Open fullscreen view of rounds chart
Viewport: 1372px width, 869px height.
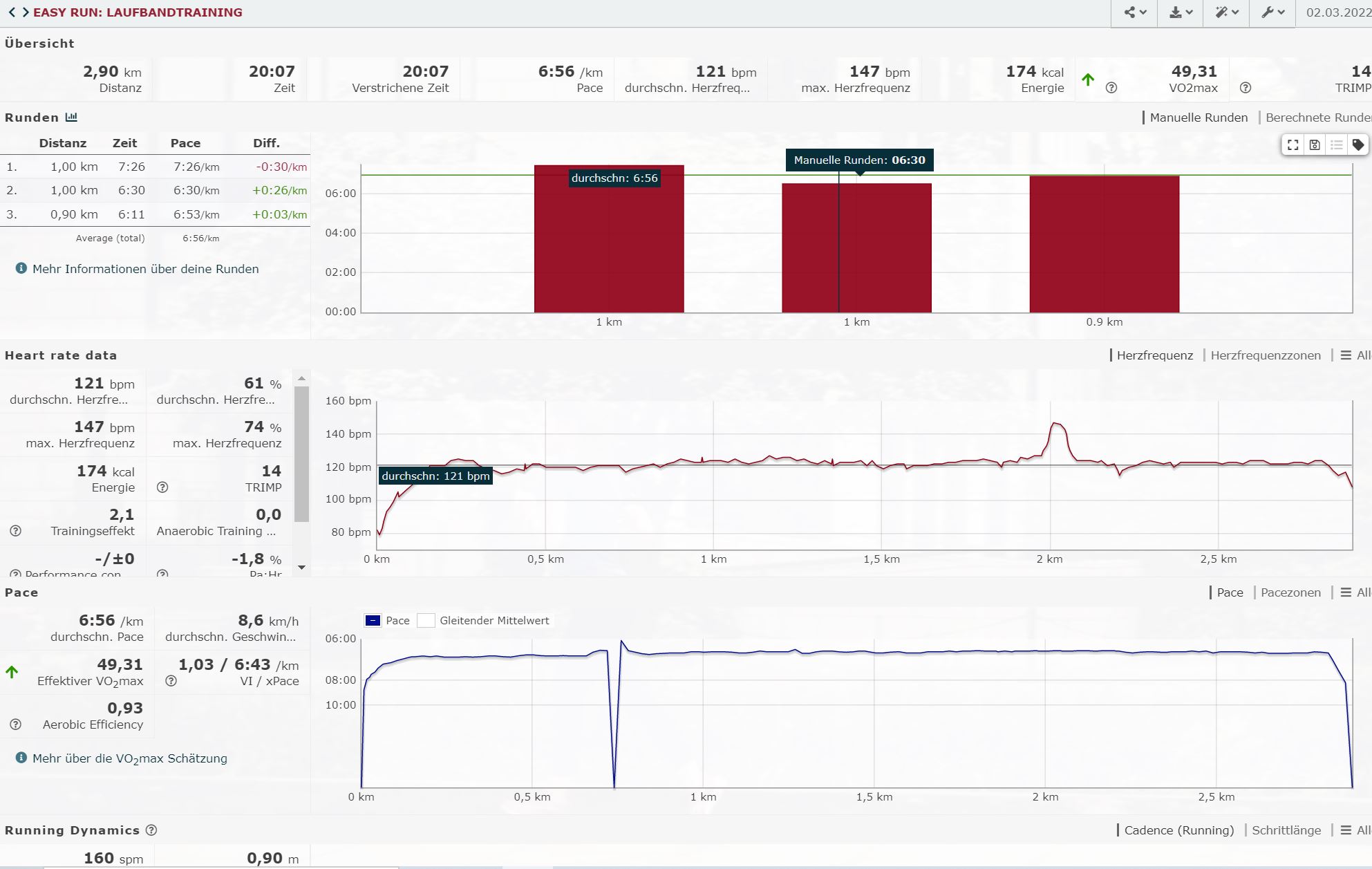click(1293, 145)
